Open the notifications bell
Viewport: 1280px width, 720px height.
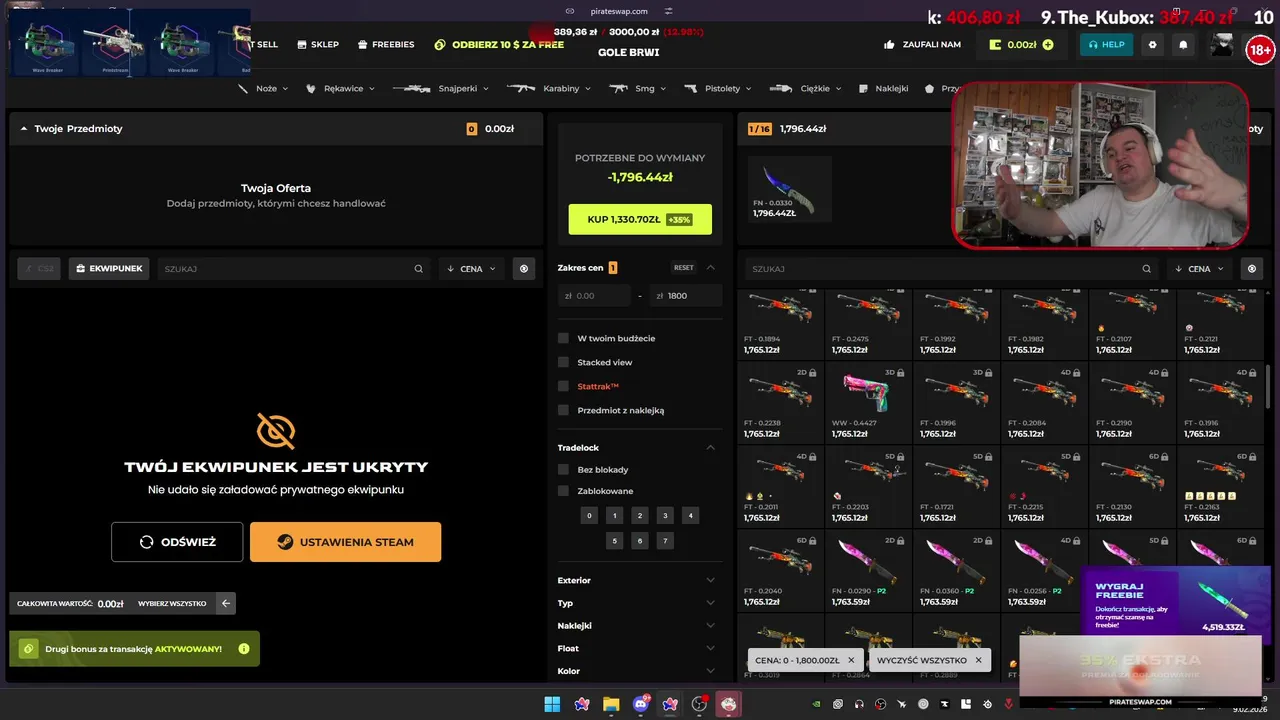click(x=1184, y=45)
